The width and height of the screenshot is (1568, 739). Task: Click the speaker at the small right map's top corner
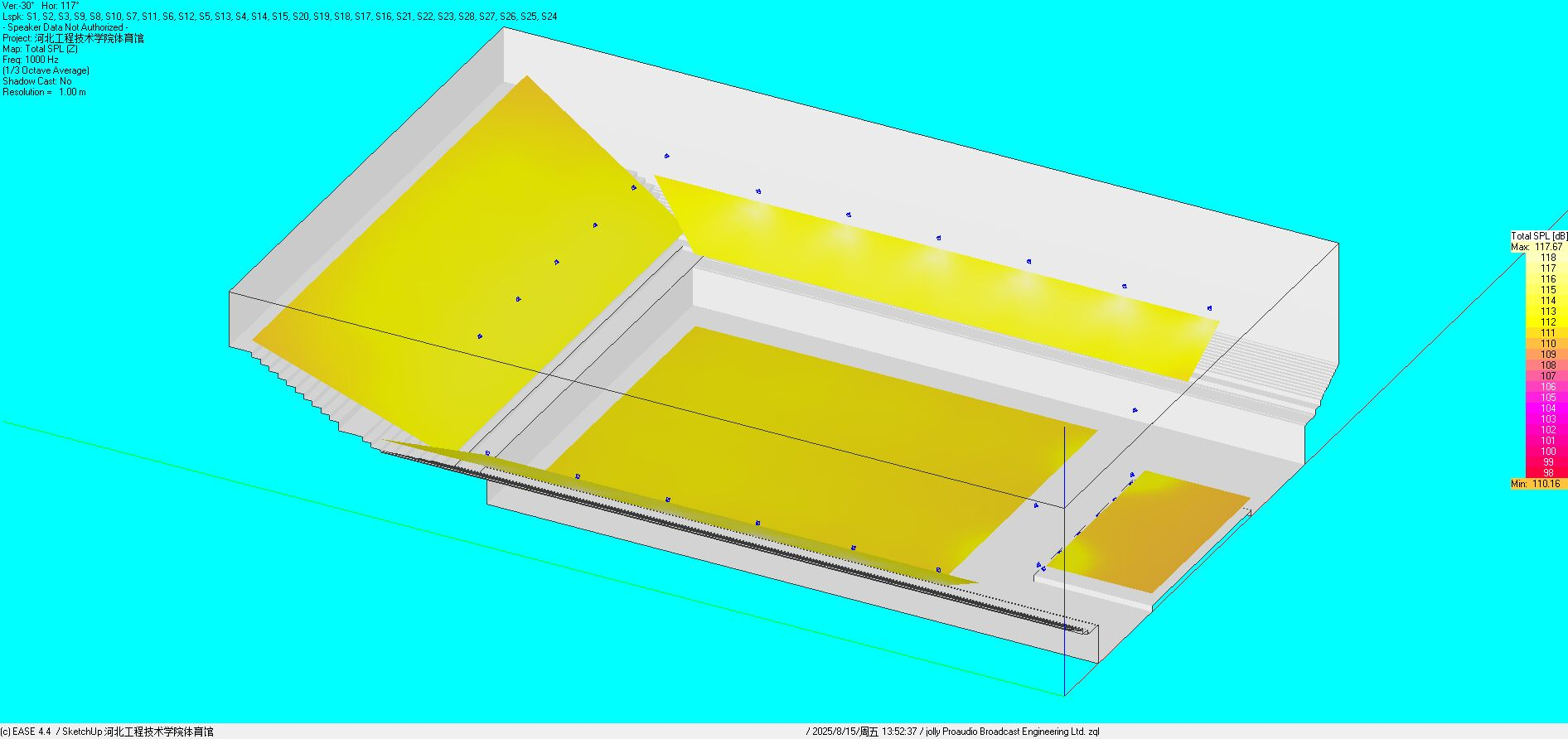coord(1133,475)
